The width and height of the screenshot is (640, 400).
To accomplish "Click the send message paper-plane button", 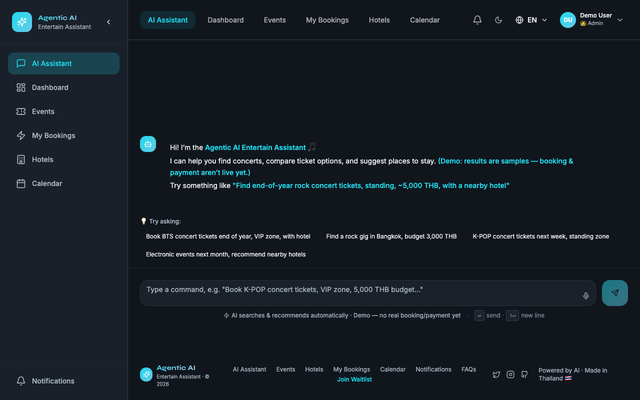I will (x=615, y=293).
